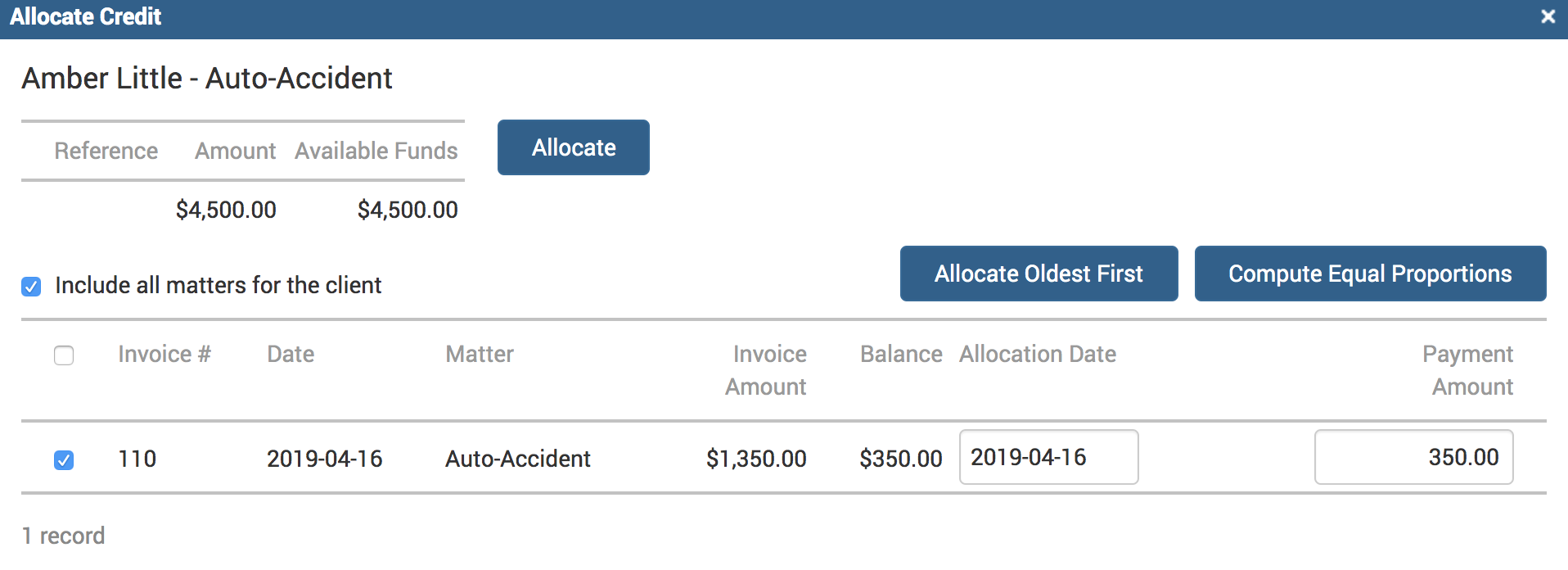Close the Allocate Credit dialog
Viewport: 1568px width, 570px height.
pos(1548,16)
